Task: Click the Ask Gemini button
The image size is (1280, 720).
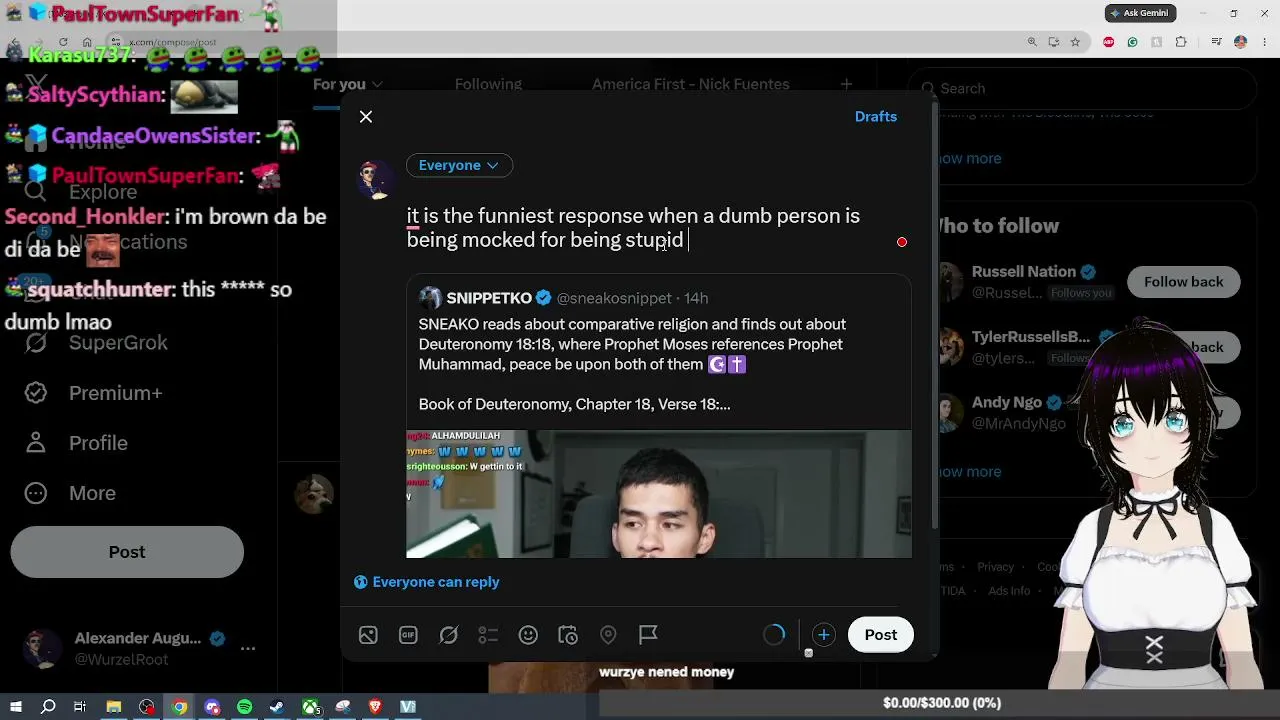Action: pyautogui.click(x=1140, y=13)
